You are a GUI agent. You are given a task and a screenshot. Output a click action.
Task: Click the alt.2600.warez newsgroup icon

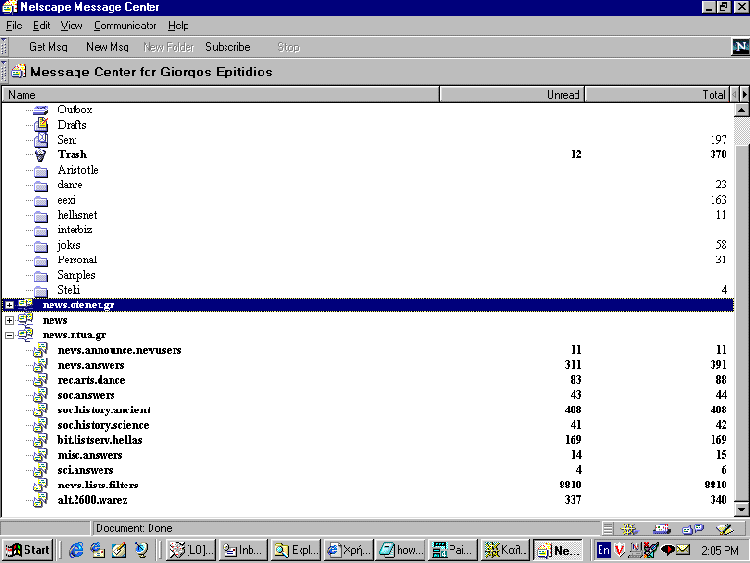[x=41, y=499]
